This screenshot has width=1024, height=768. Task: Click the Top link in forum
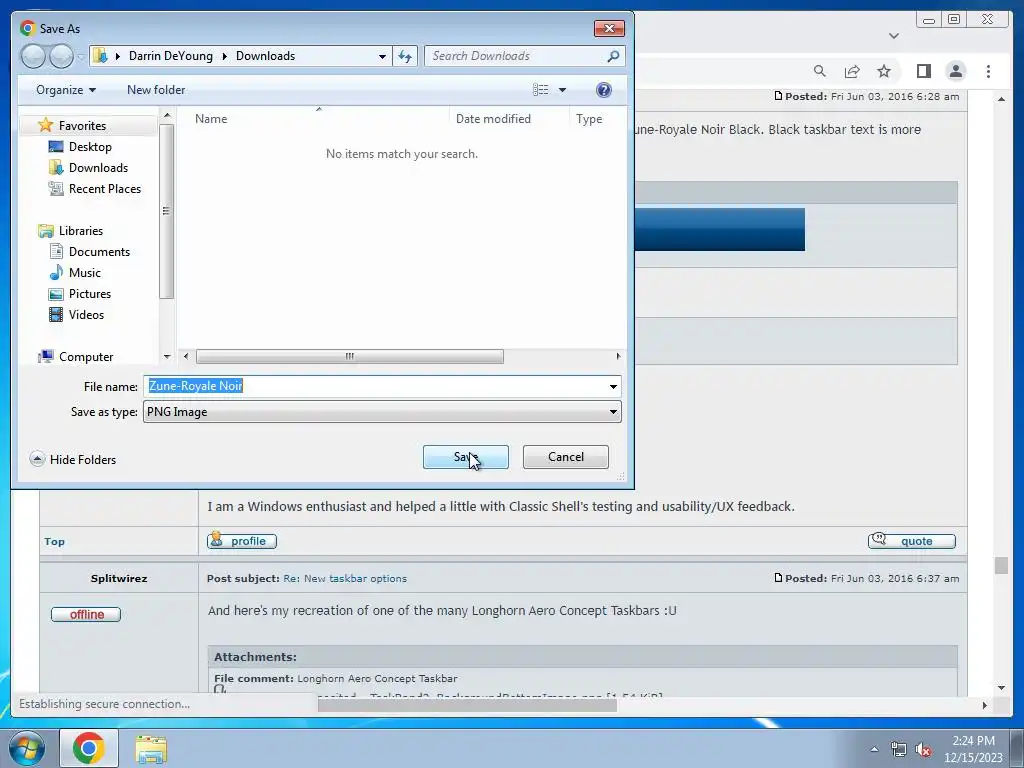coord(54,541)
